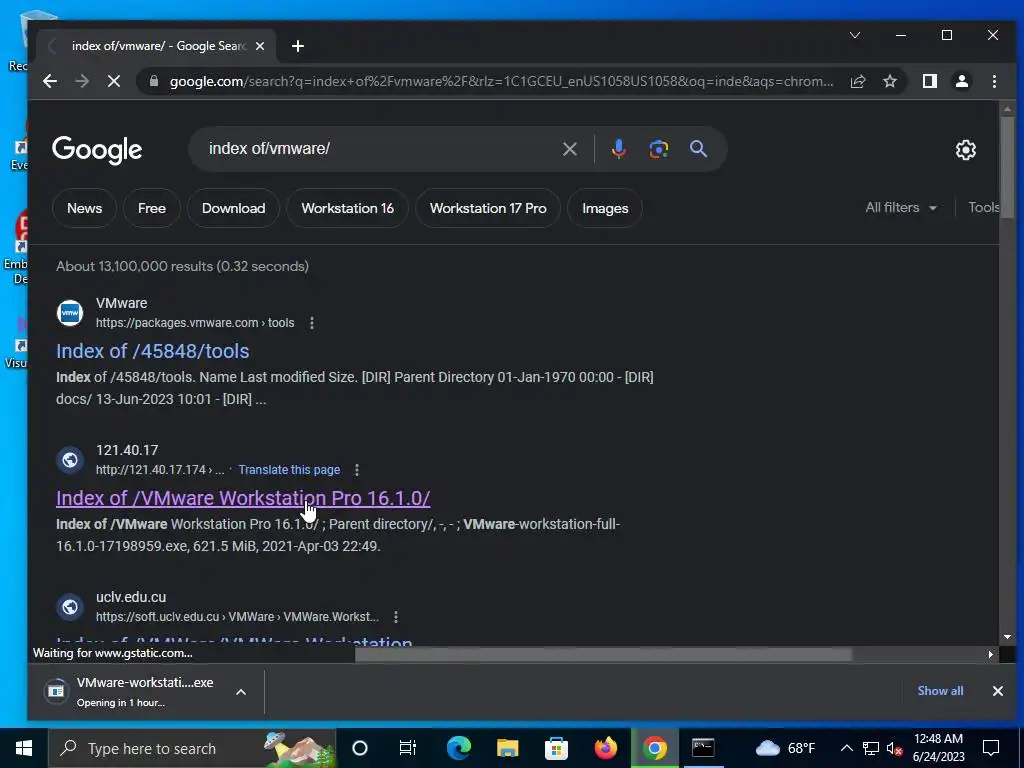Show all downloads
This screenshot has width=1024, height=768.
click(x=940, y=691)
